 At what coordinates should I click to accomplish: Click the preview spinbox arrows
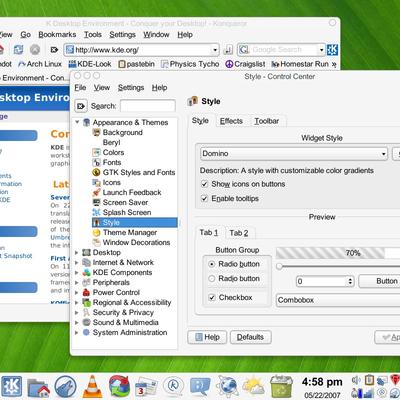(350, 281)
